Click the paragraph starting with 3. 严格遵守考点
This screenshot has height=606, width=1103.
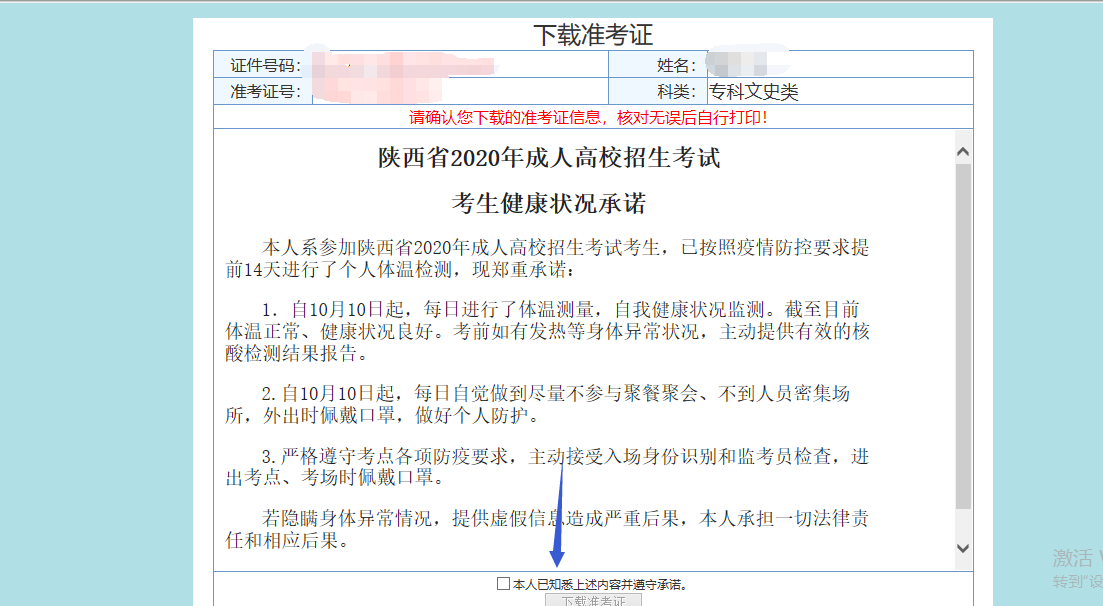[x=547, y=467]
